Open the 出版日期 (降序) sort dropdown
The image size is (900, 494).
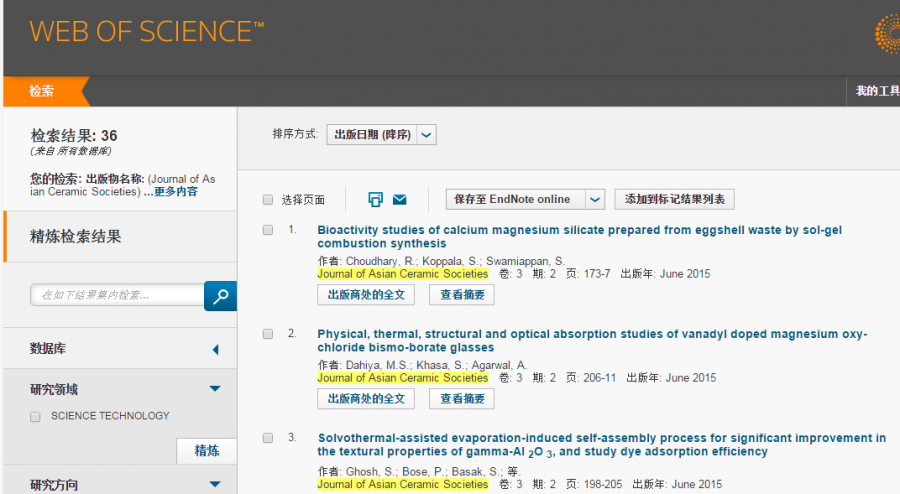click(381, 134)
